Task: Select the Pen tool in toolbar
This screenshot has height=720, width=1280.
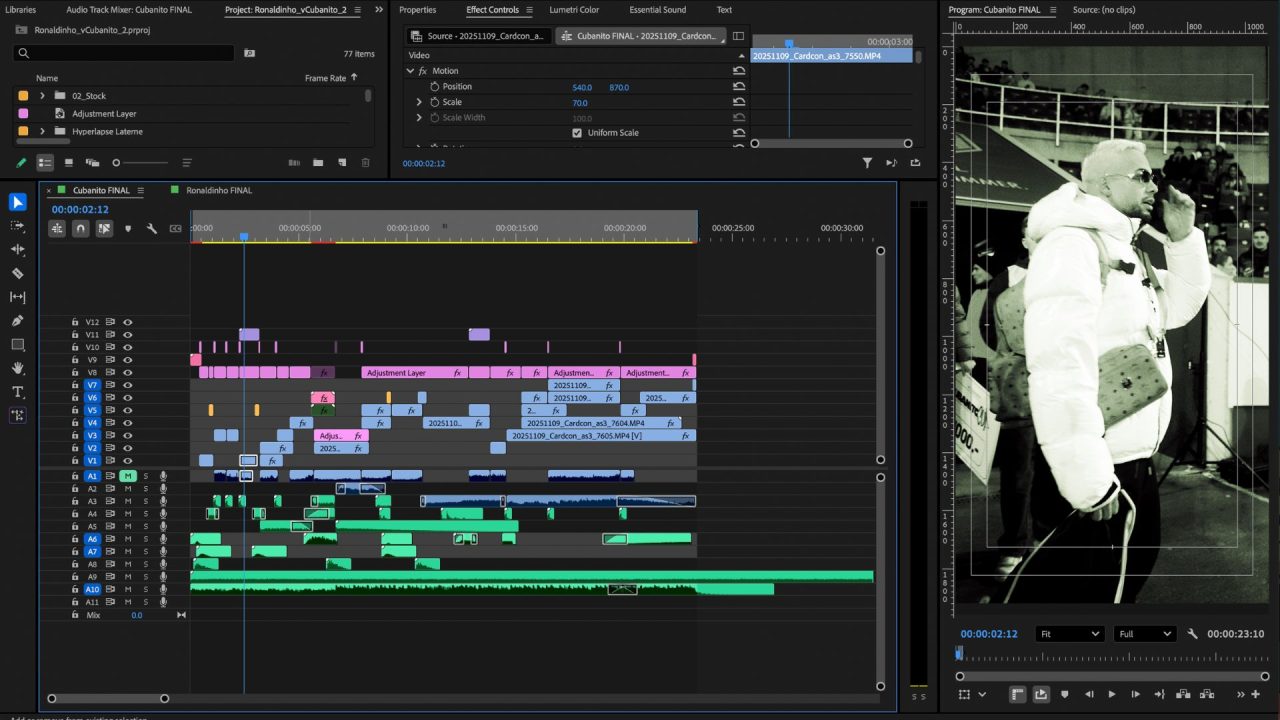Action: [x=17, y=321]
